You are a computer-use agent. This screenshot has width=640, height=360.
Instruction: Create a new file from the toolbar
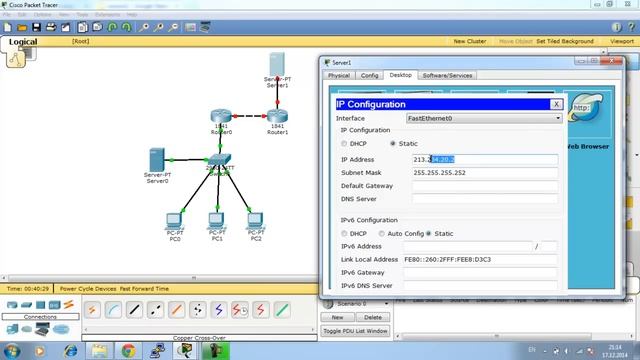tap(8, 27)
